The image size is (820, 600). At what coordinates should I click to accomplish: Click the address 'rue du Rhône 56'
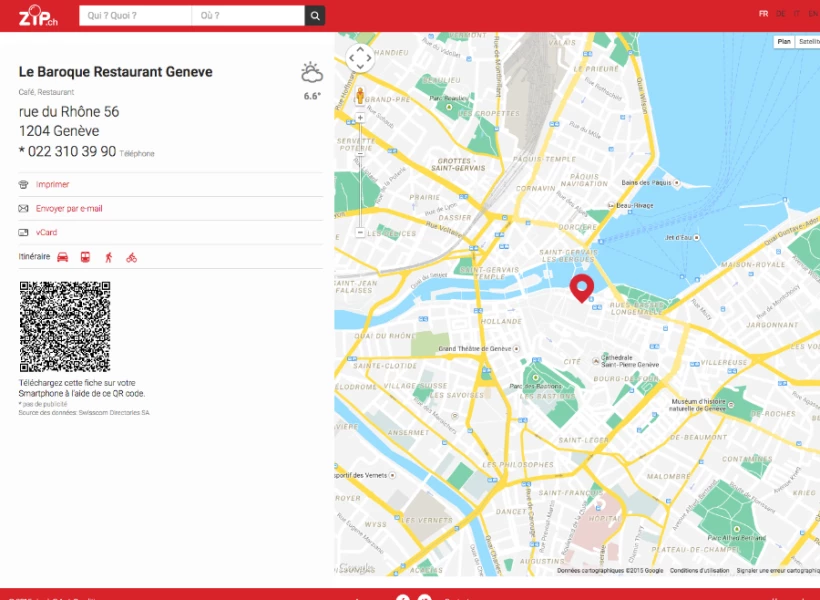[x=69, y=112]
